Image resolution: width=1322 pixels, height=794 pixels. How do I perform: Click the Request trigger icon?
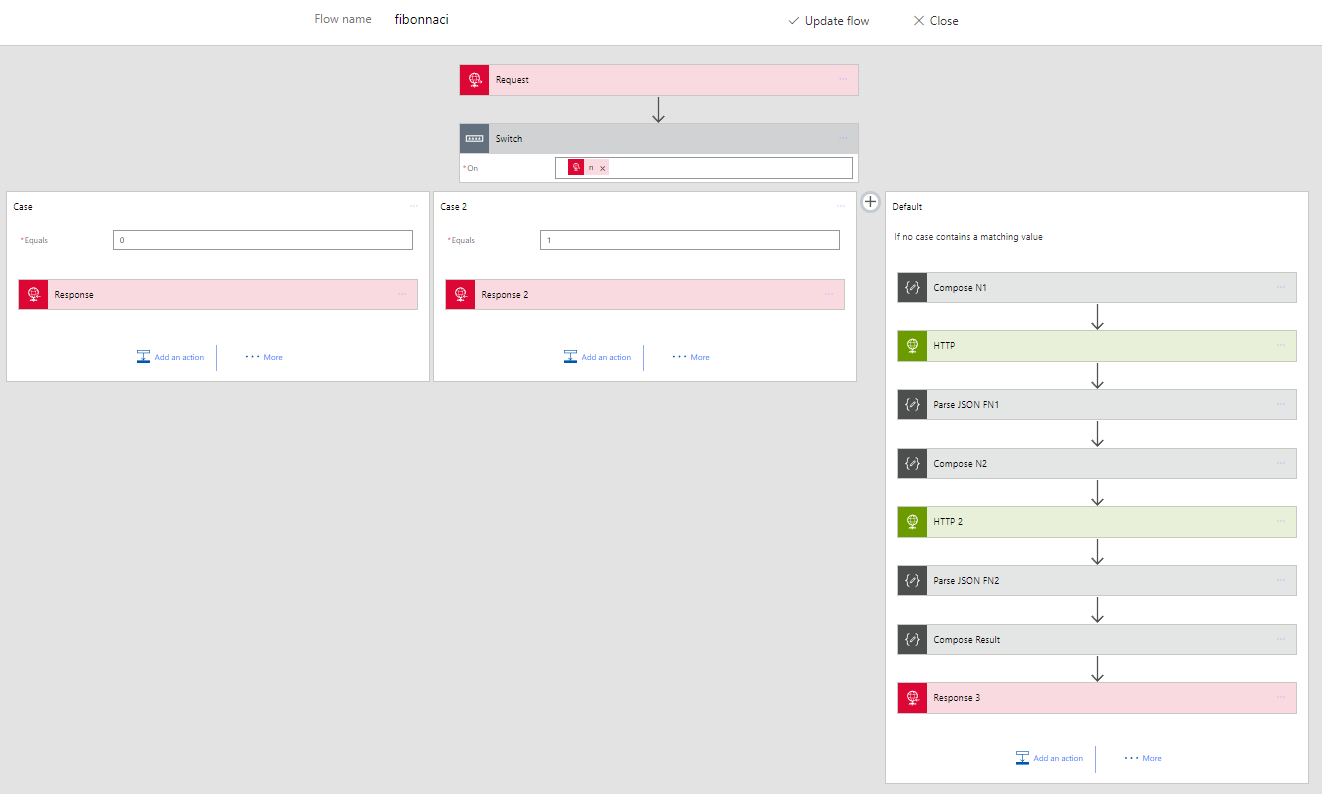point(474,80)
